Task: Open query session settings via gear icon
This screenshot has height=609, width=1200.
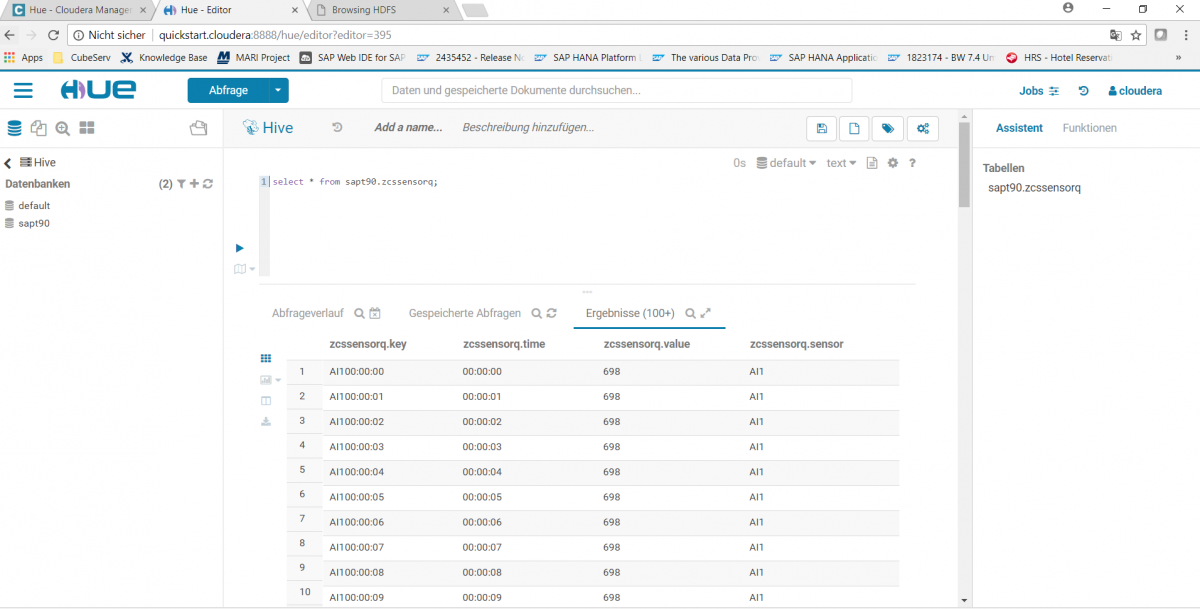Action: (x=892, y=162)
